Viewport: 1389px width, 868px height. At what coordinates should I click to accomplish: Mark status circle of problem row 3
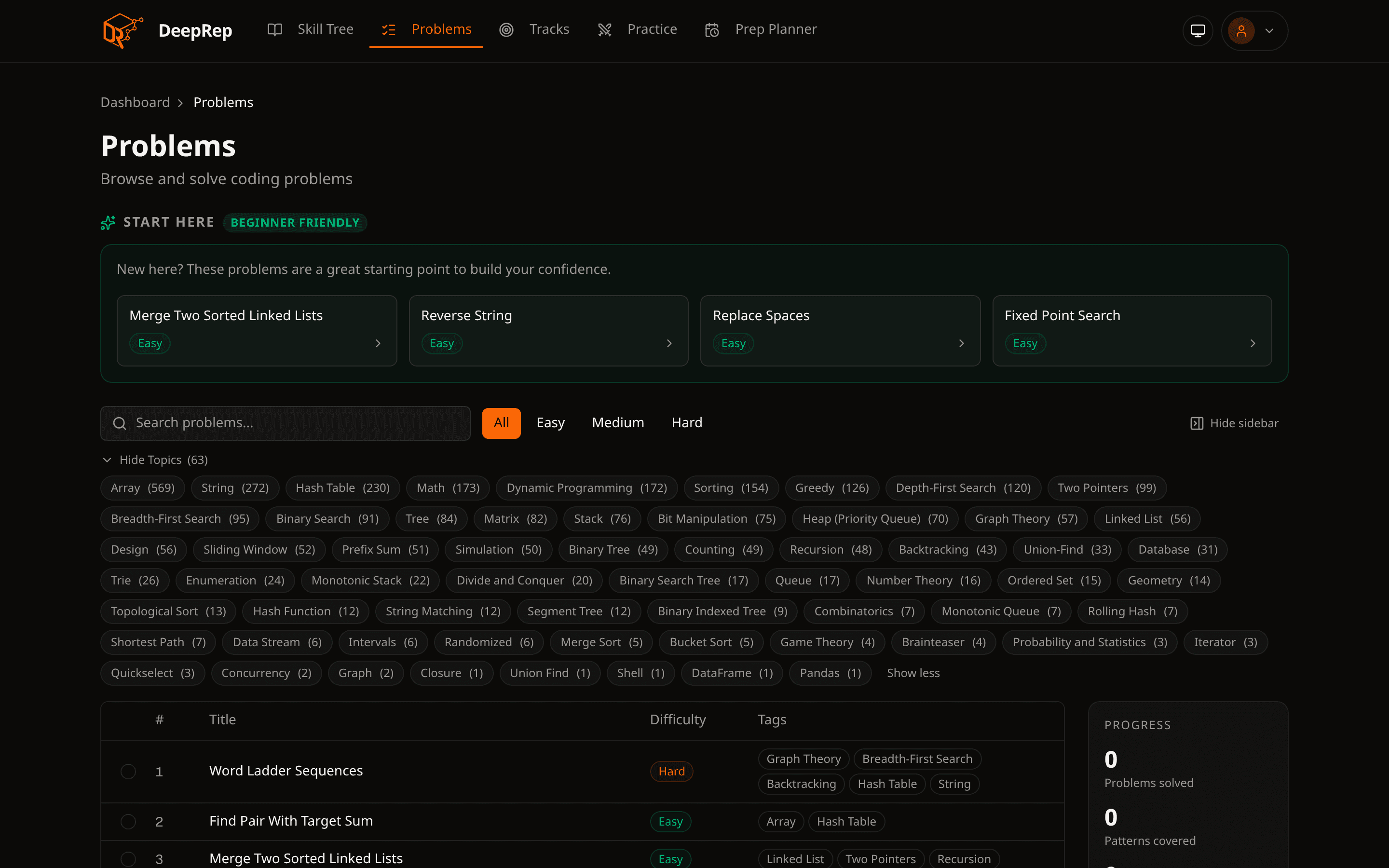[128, 859]
